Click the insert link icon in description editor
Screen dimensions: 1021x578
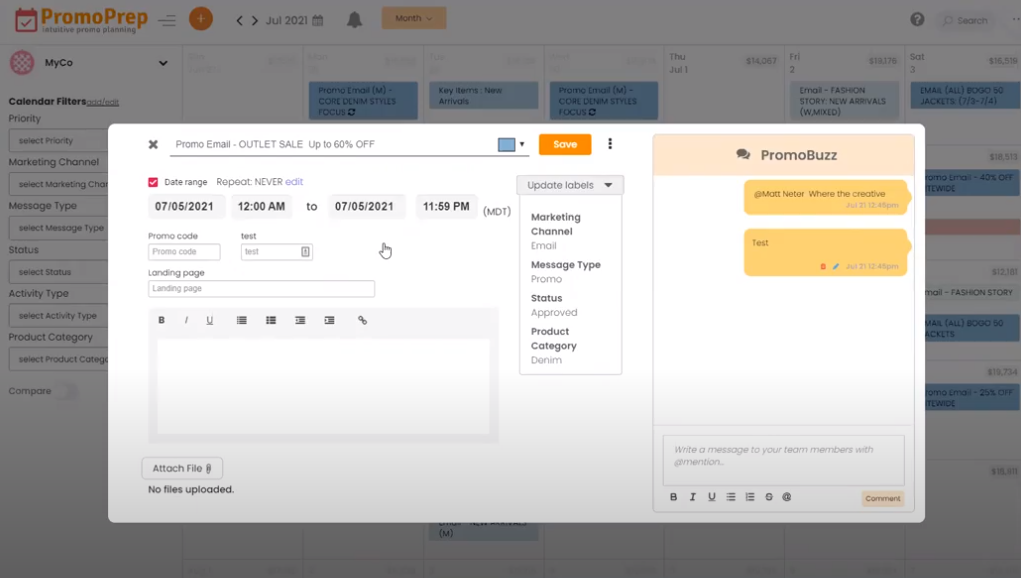tap(362, 321)
